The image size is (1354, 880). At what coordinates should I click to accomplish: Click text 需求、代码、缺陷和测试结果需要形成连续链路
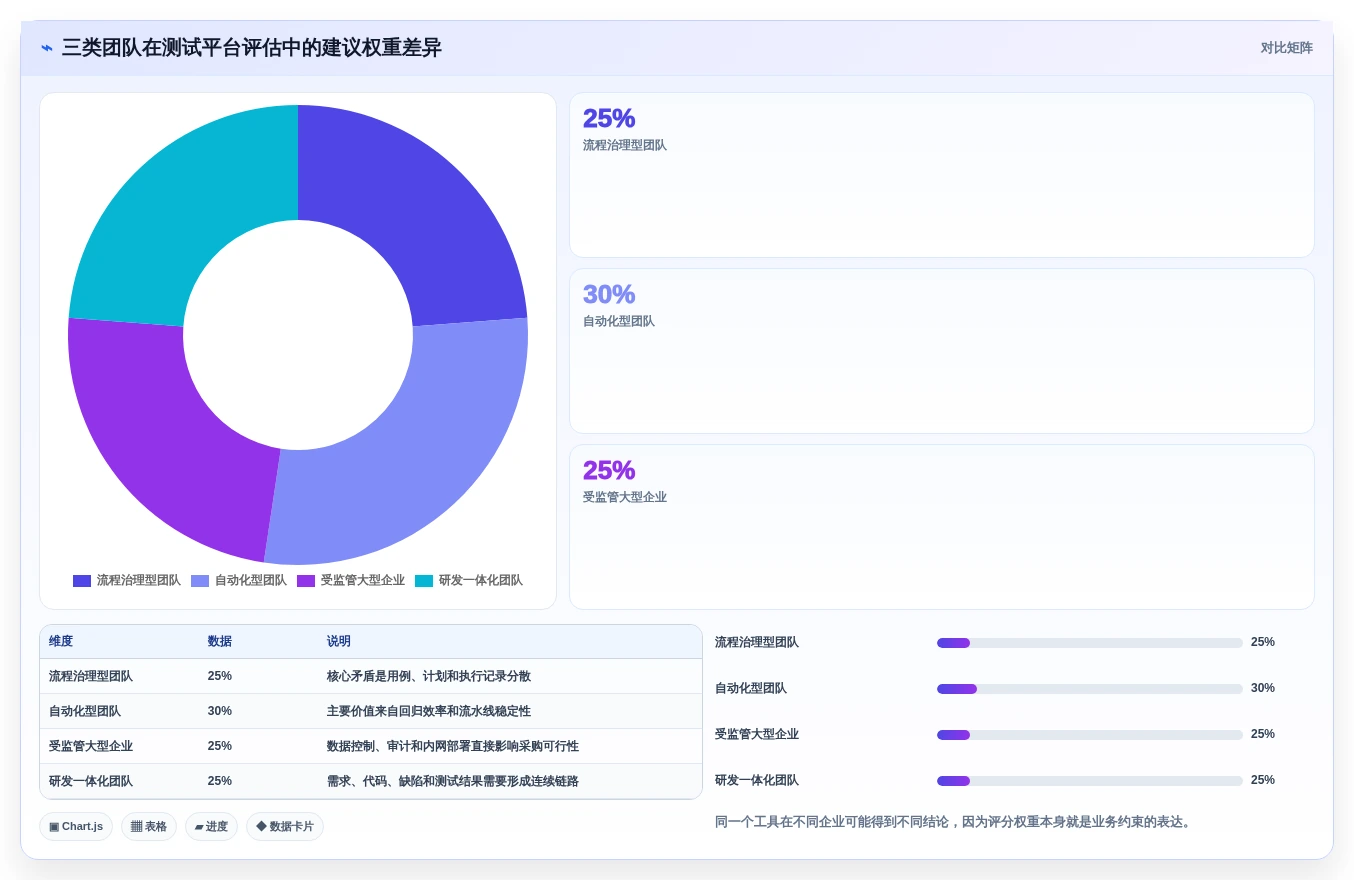pos(453,781)
